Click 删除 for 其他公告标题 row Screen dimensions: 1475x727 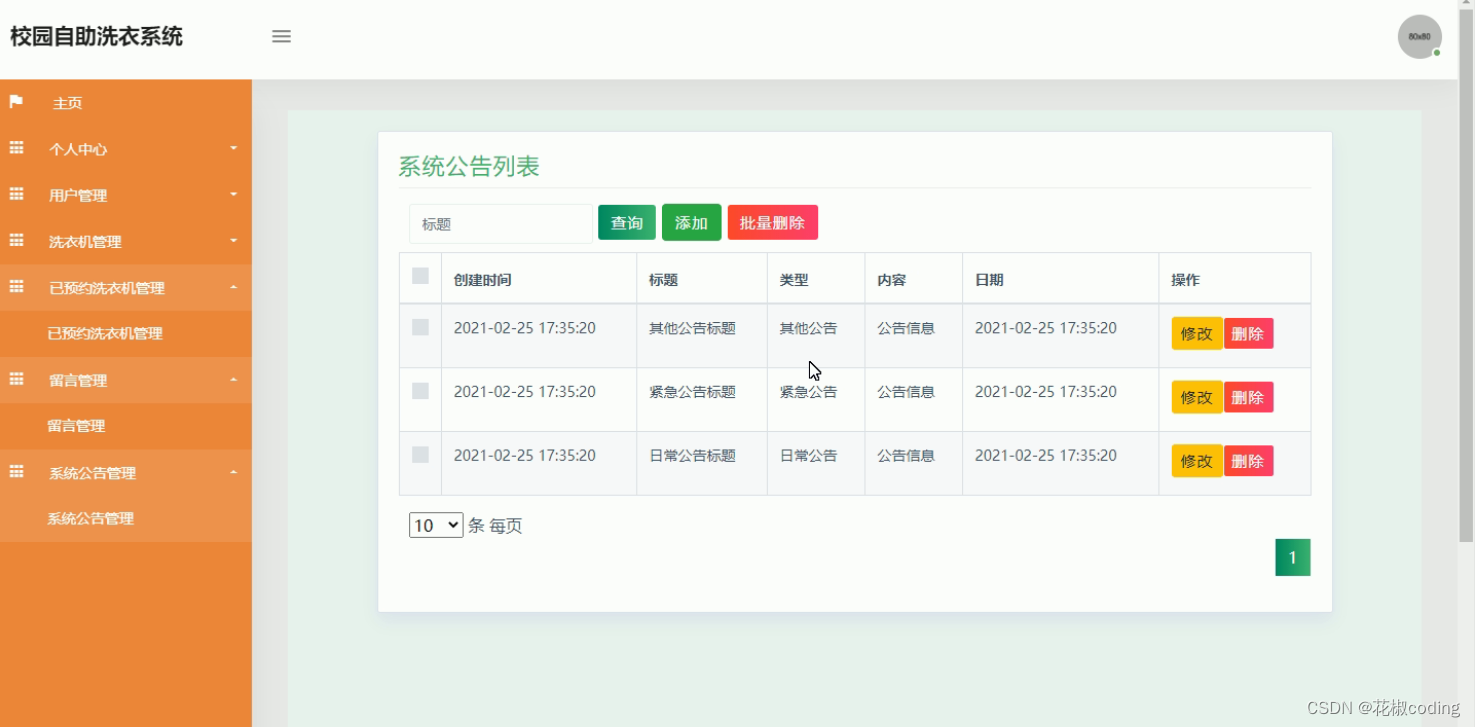coord(1248,334)
